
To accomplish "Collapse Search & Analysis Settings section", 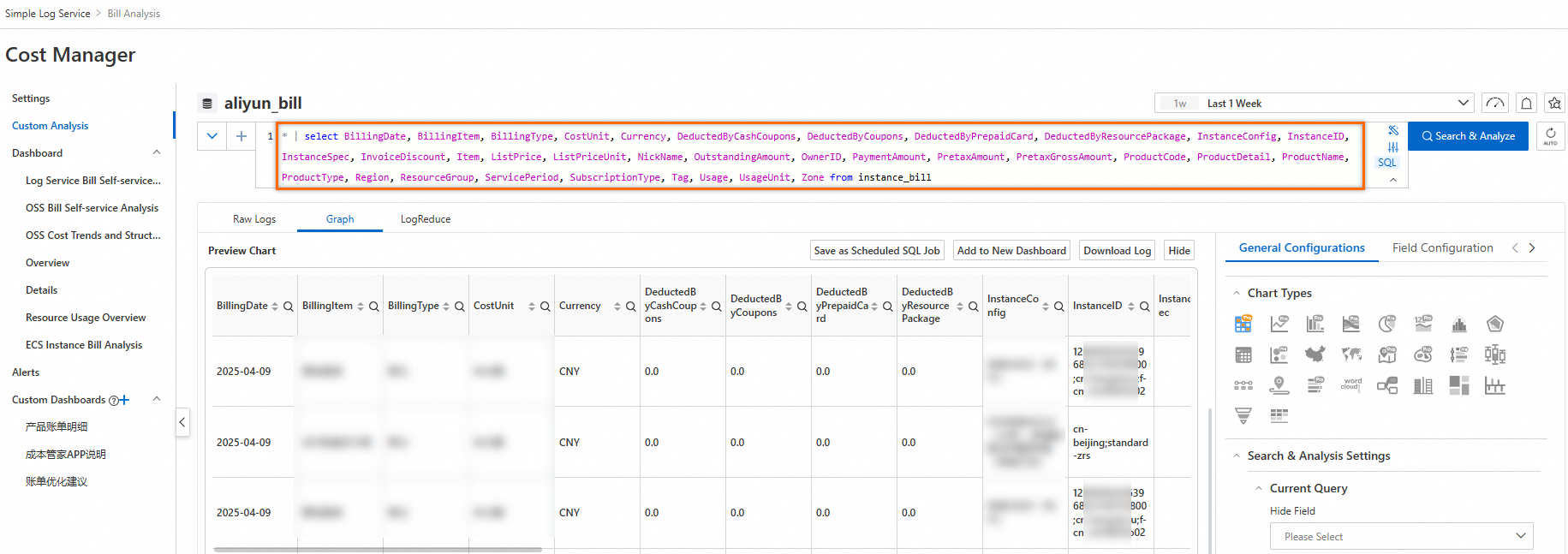I will [x=1237, y=456].
